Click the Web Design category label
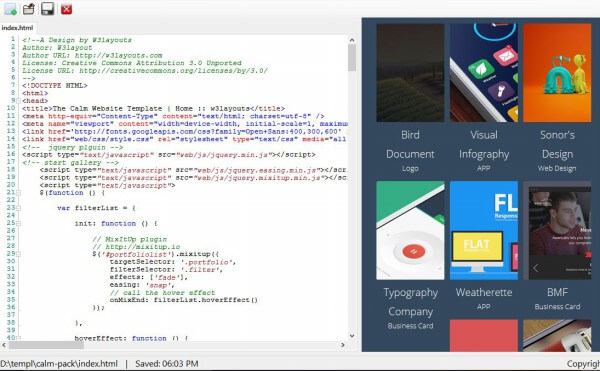This screenshot has height=371, width=600. (557, 168)
